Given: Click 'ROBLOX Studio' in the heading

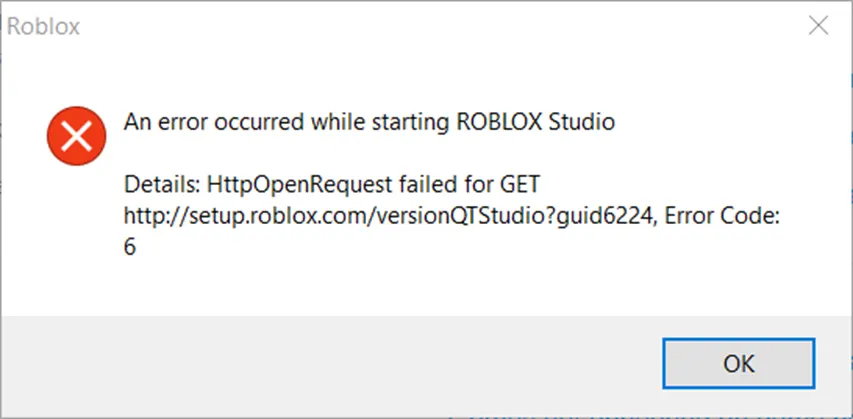Looking at the screenshot, I should (x=536, y=122).
